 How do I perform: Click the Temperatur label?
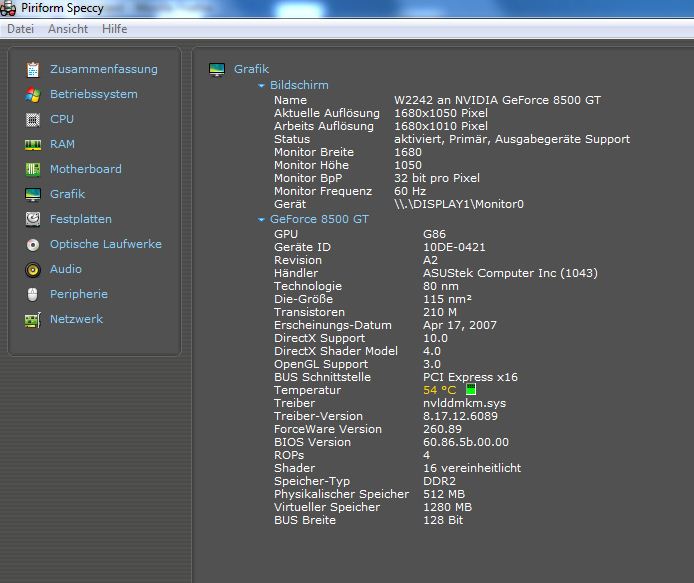pos(308,390)
